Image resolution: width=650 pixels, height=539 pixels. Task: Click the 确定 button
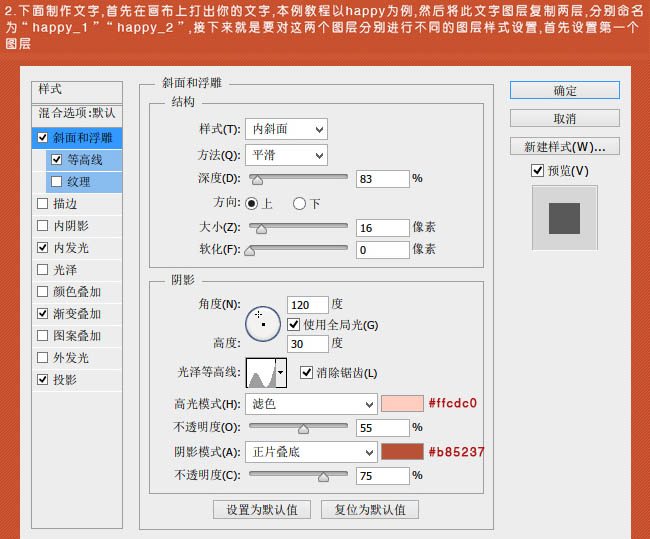click(565, 90)
